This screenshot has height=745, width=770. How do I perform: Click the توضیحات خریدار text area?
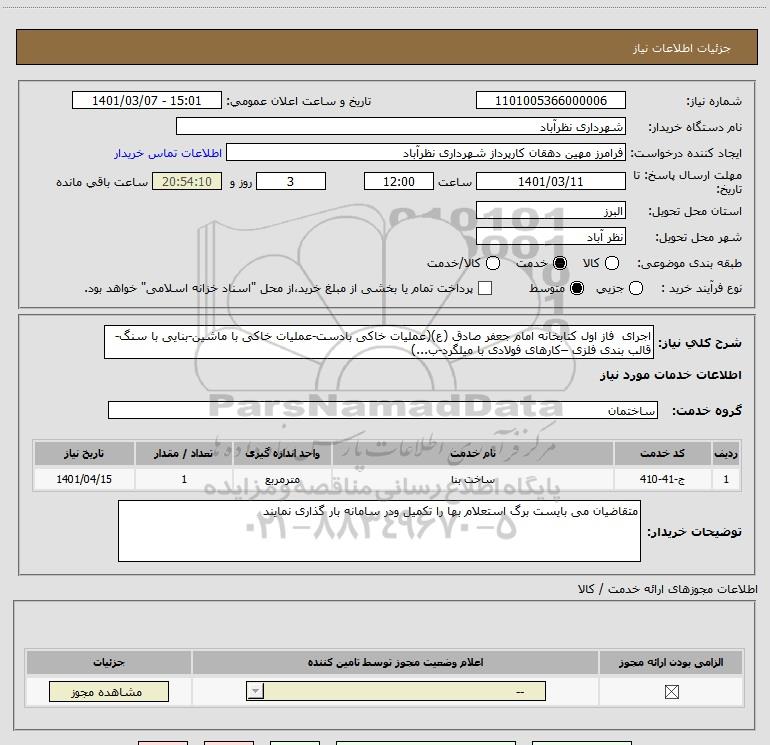tap(379, 531)
